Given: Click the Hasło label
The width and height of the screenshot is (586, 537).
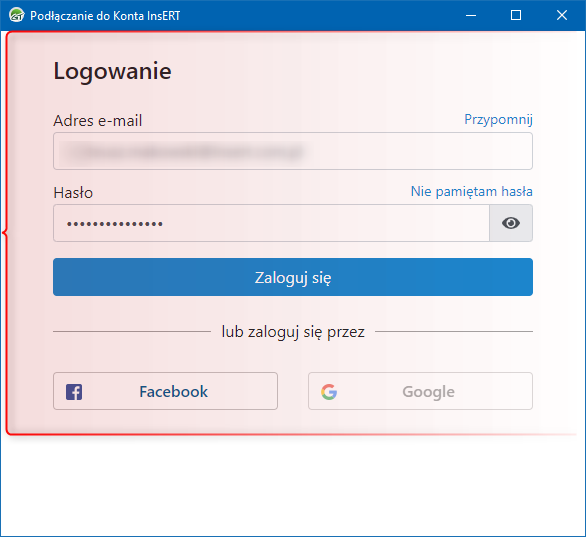Looking at the screenshot, I should pos(73,193).
